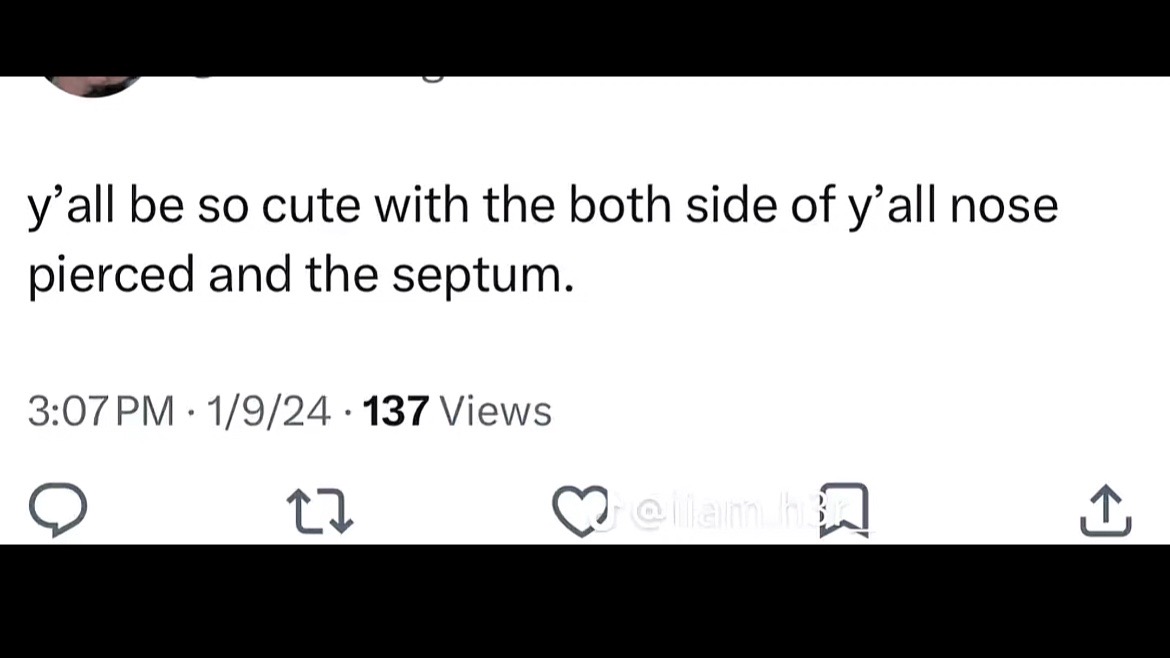Select the 1/9/24 post date
Viewport: 1170px width, 658px height.
(269, 411)
